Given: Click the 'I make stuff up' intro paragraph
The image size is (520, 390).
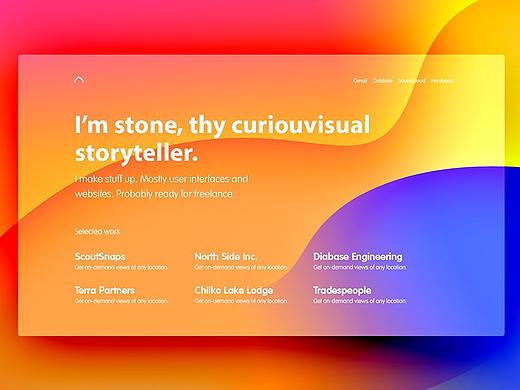Looking at the screenshot, I should tap(161, 186).
